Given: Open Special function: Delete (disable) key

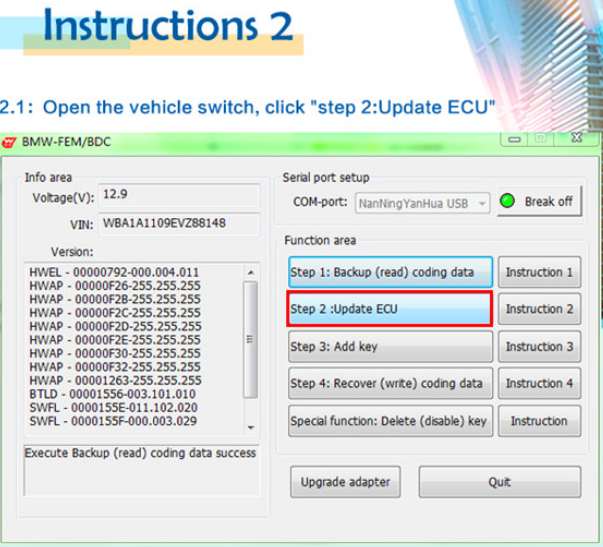Looking at the screenshot, I should 390,421.
